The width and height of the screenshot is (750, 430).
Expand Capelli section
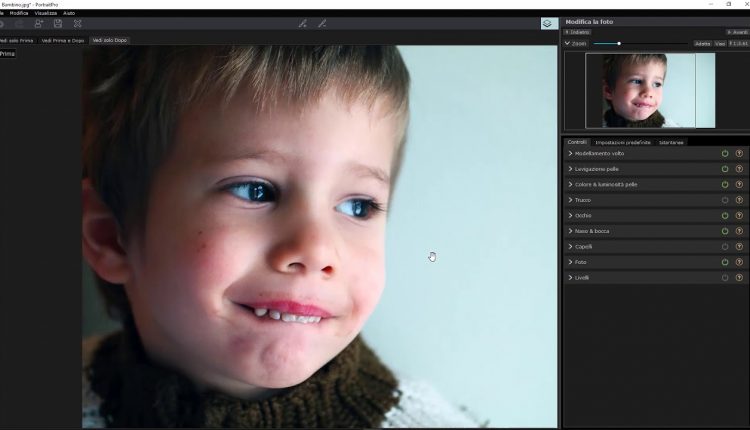[x=570, y=247]
